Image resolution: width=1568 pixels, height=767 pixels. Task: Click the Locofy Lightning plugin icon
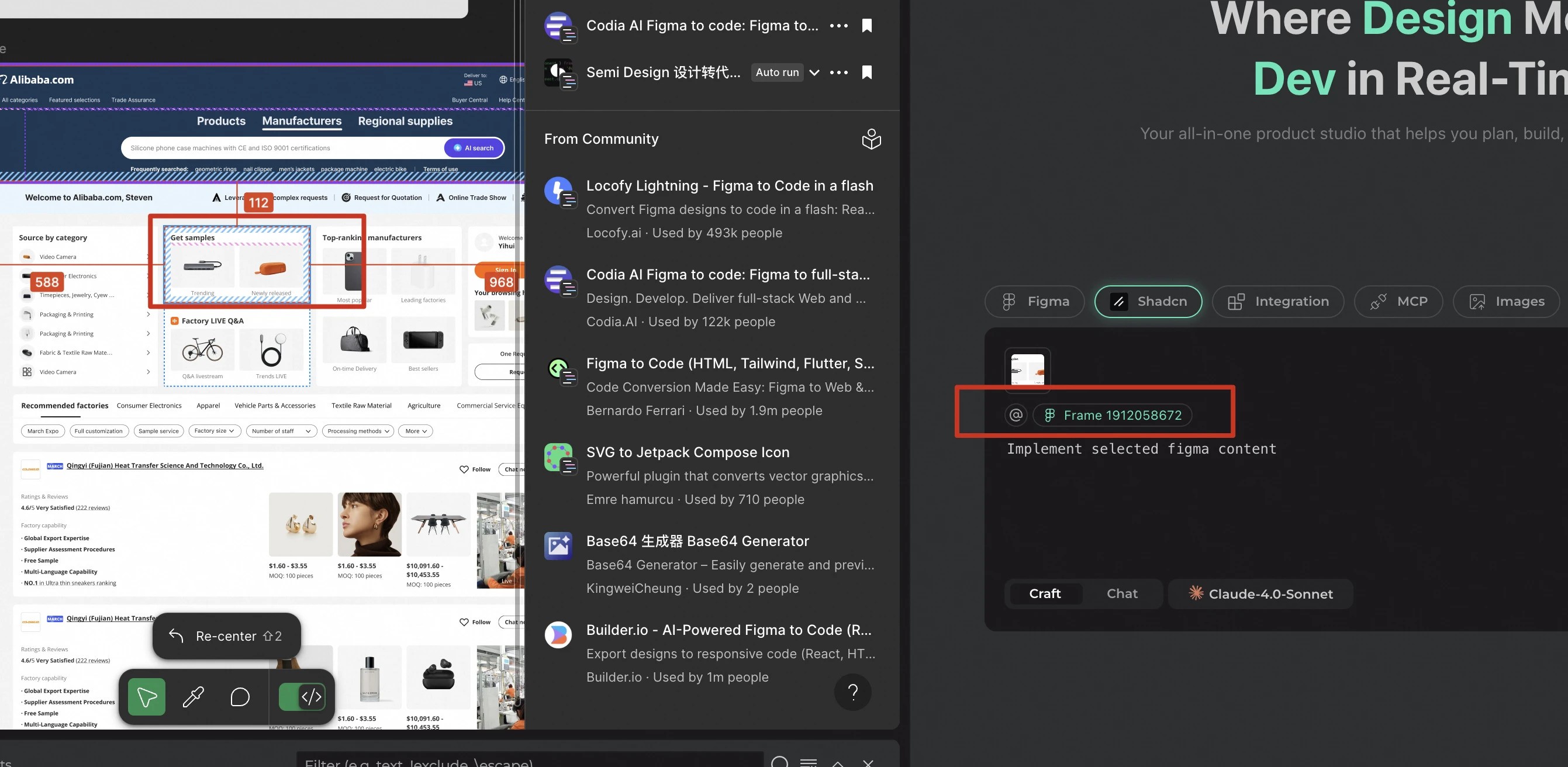coord(559,191)
